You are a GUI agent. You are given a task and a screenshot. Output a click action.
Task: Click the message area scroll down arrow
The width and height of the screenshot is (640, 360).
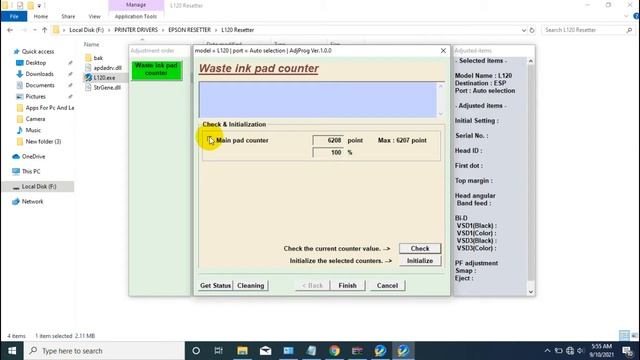(x=440, y=114)
